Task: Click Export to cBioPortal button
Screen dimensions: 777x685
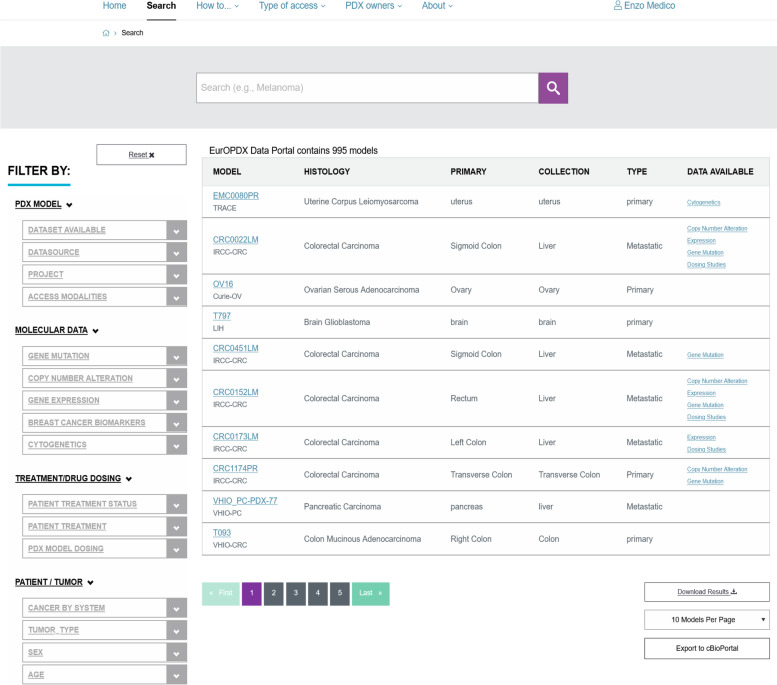Action: tap(707, 648)
